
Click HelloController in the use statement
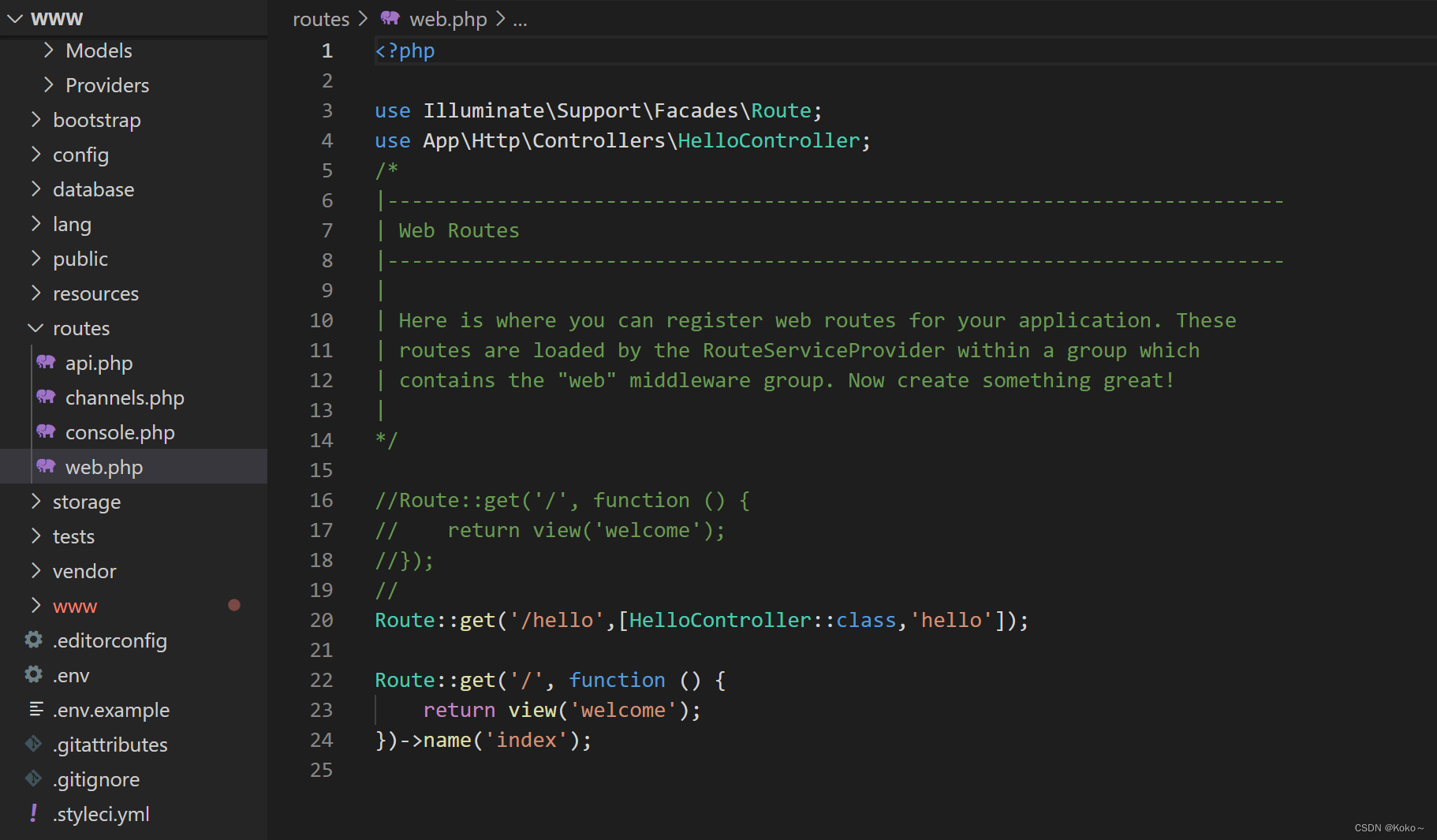(769, 140)
